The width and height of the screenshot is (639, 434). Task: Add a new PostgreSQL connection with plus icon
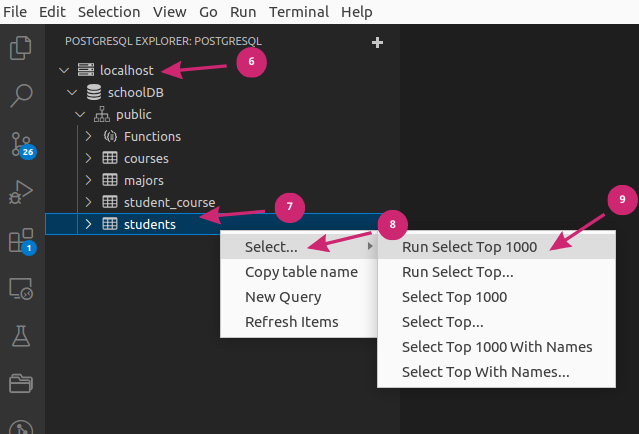[x=377, y=42]
